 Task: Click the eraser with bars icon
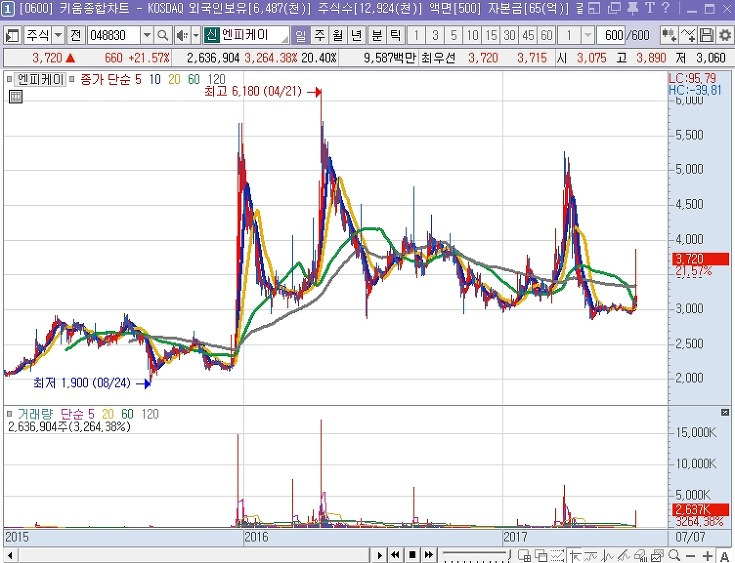[x=640, y=555]
